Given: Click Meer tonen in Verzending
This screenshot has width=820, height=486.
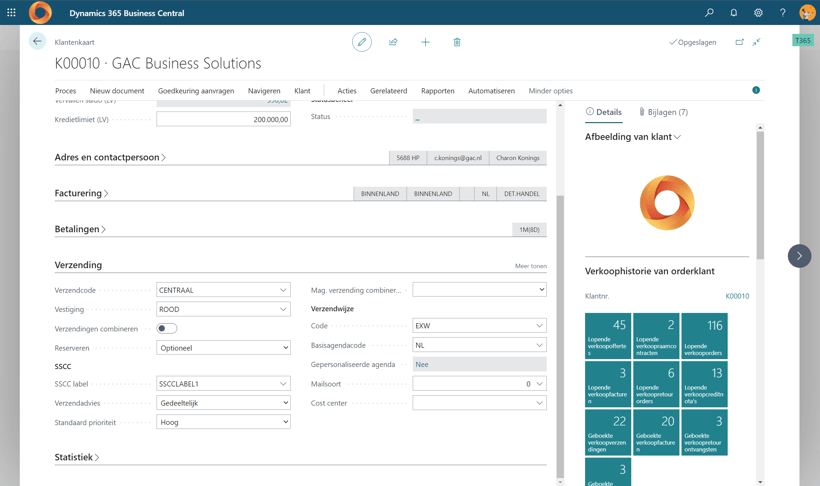Looking at the screenshot, I should [x=530, y=266].
